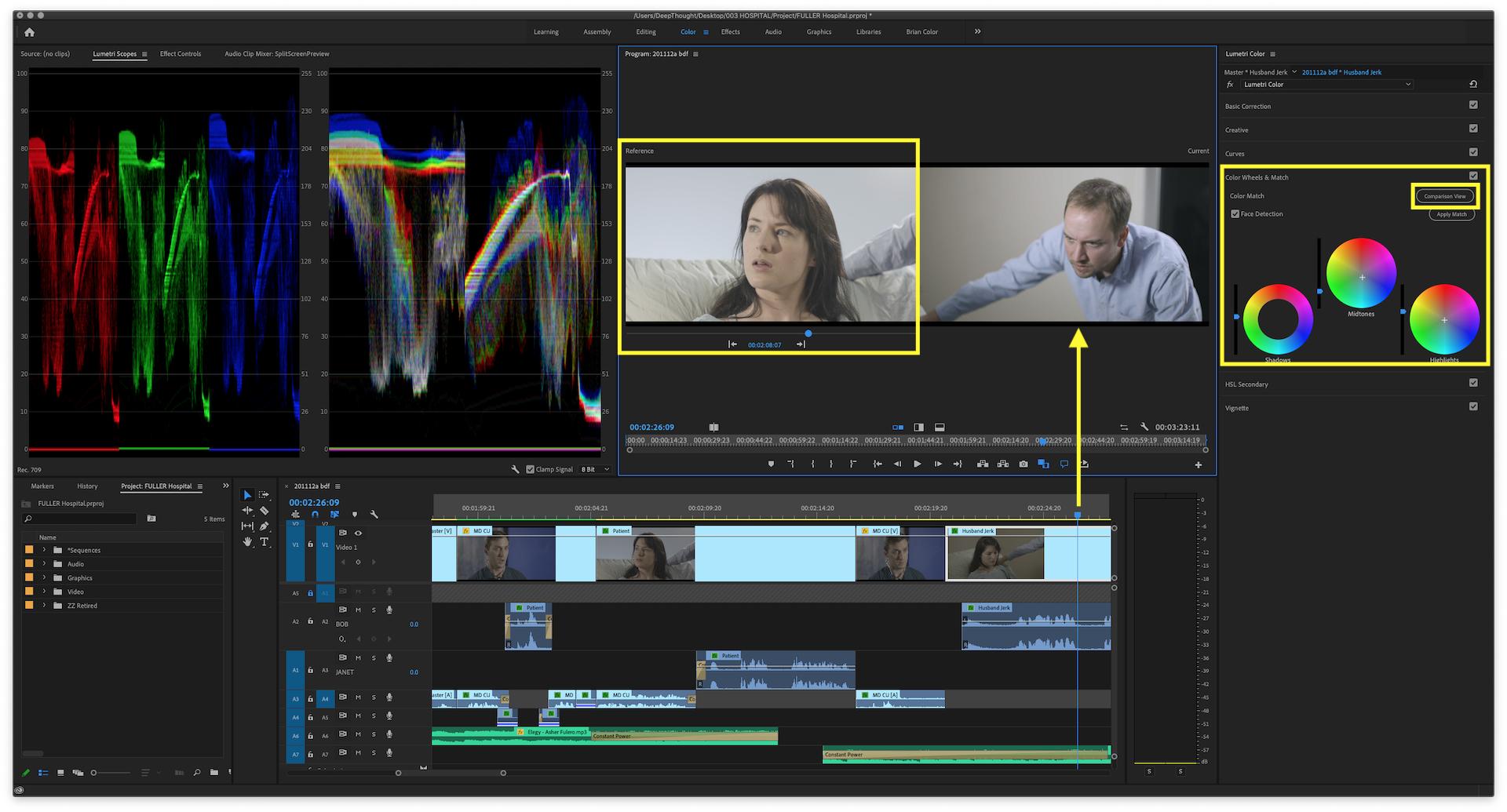Select the Razor tool

point(265,510)
